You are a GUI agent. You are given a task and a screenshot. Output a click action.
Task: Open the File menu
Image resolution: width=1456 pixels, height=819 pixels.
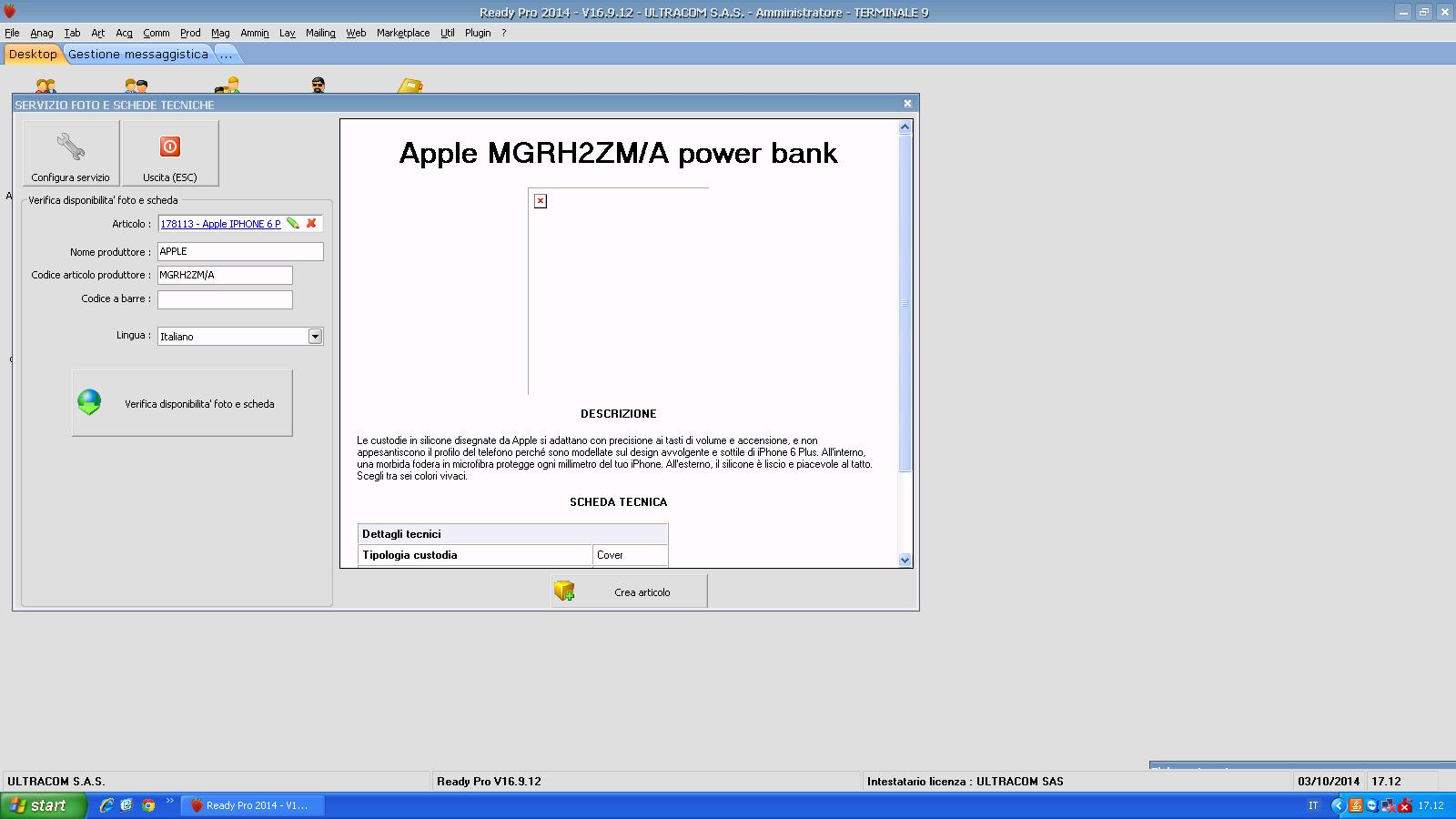click(12, 33)
